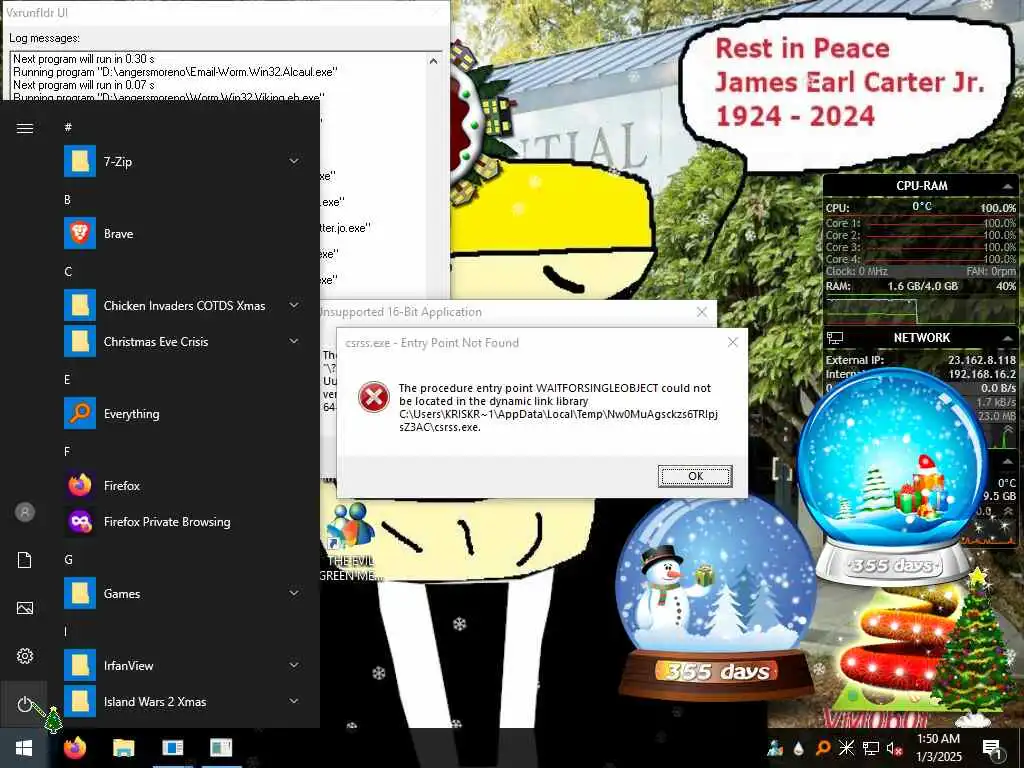Open the Games folder in Start menu

point(183,593)
